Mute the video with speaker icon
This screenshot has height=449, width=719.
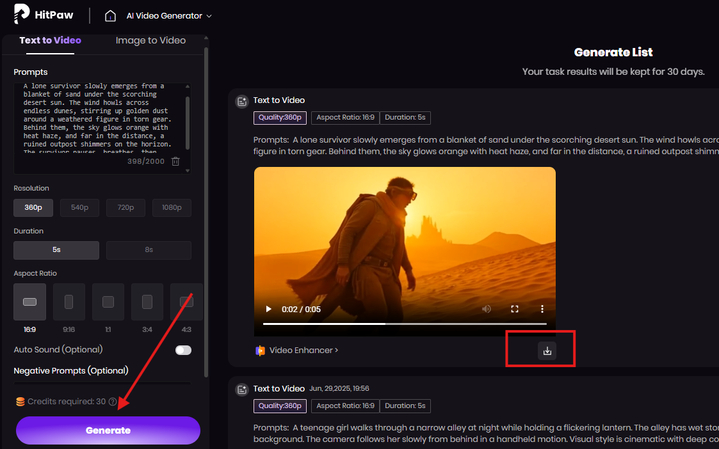pyautogui.click(x=487, y=309)
